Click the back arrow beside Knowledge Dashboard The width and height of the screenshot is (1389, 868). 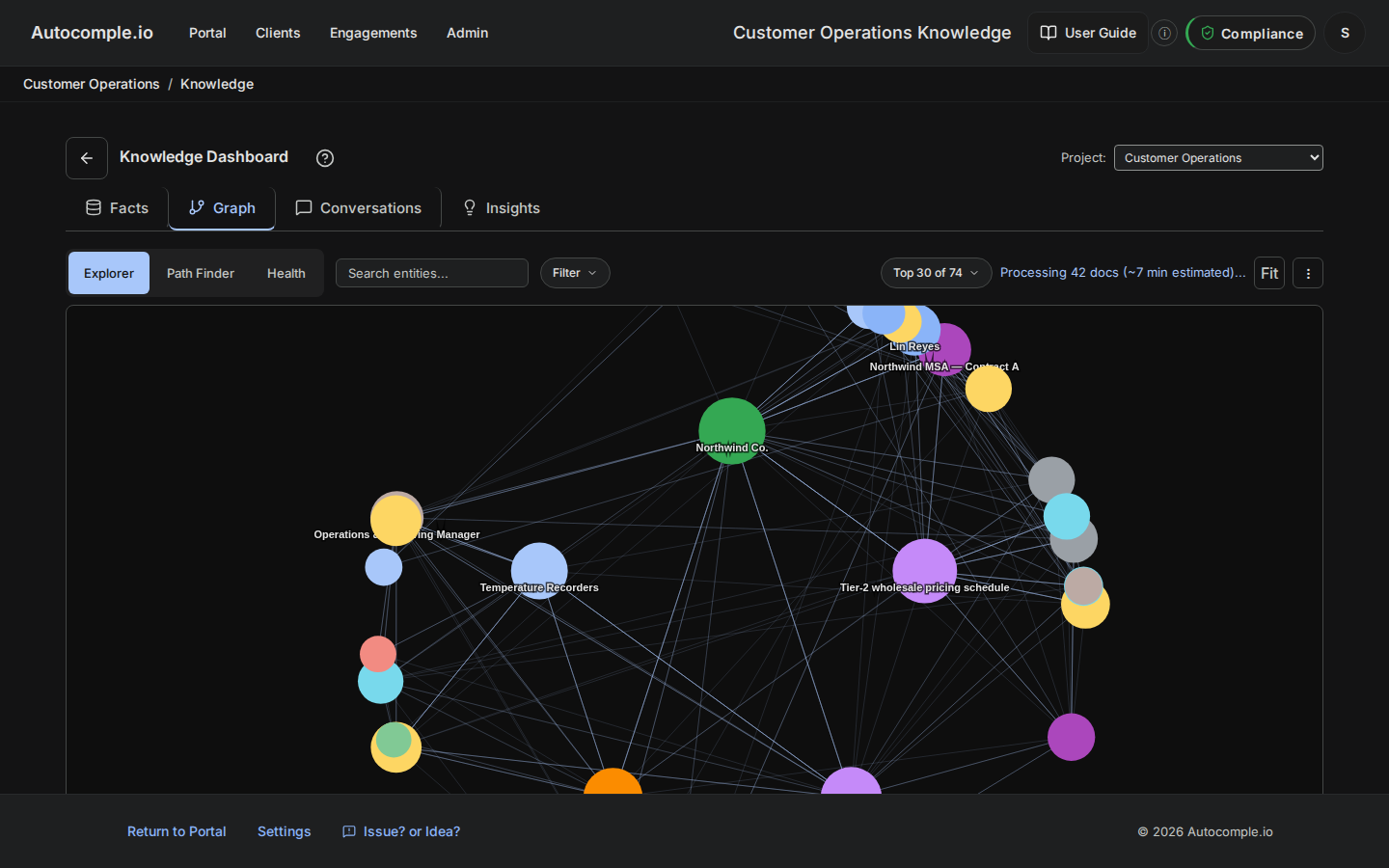(87, 158)
